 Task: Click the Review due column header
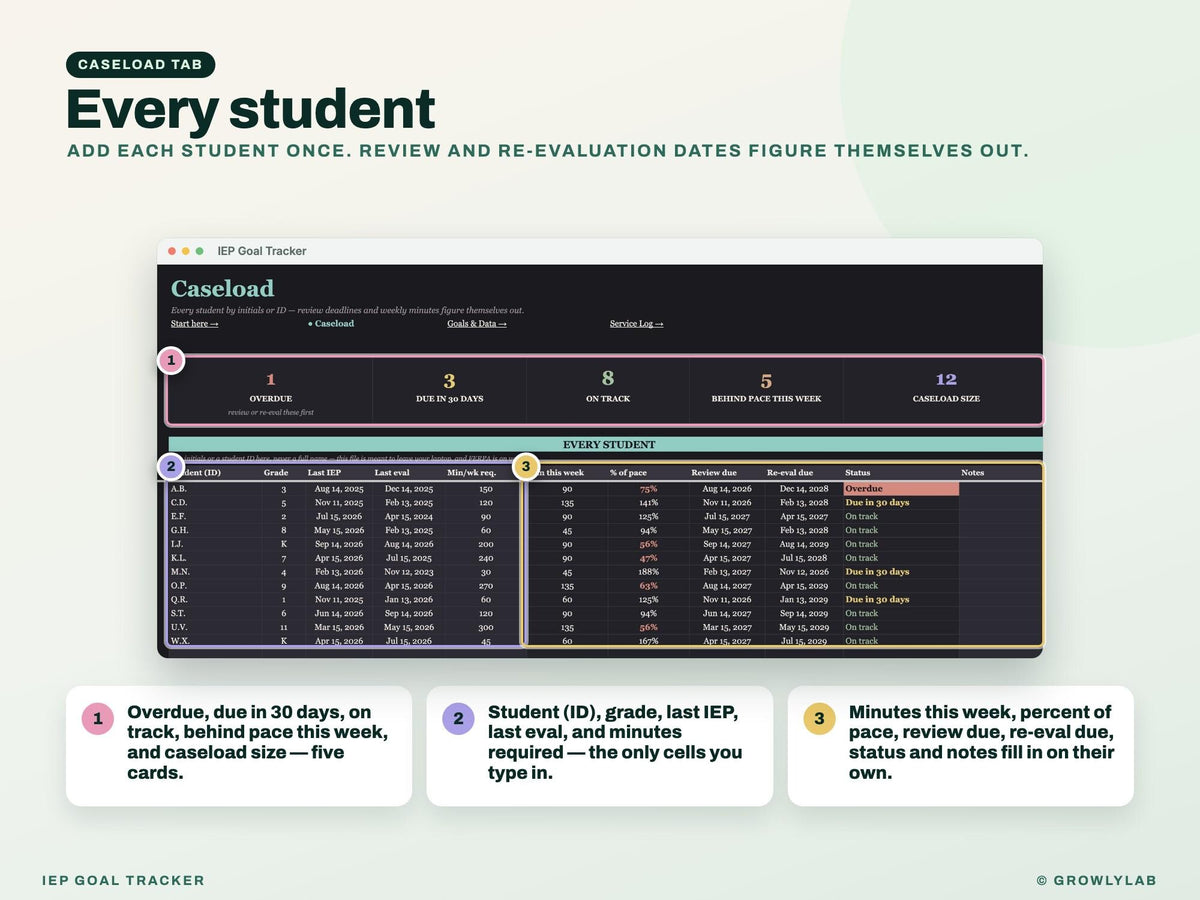point(714,472)
